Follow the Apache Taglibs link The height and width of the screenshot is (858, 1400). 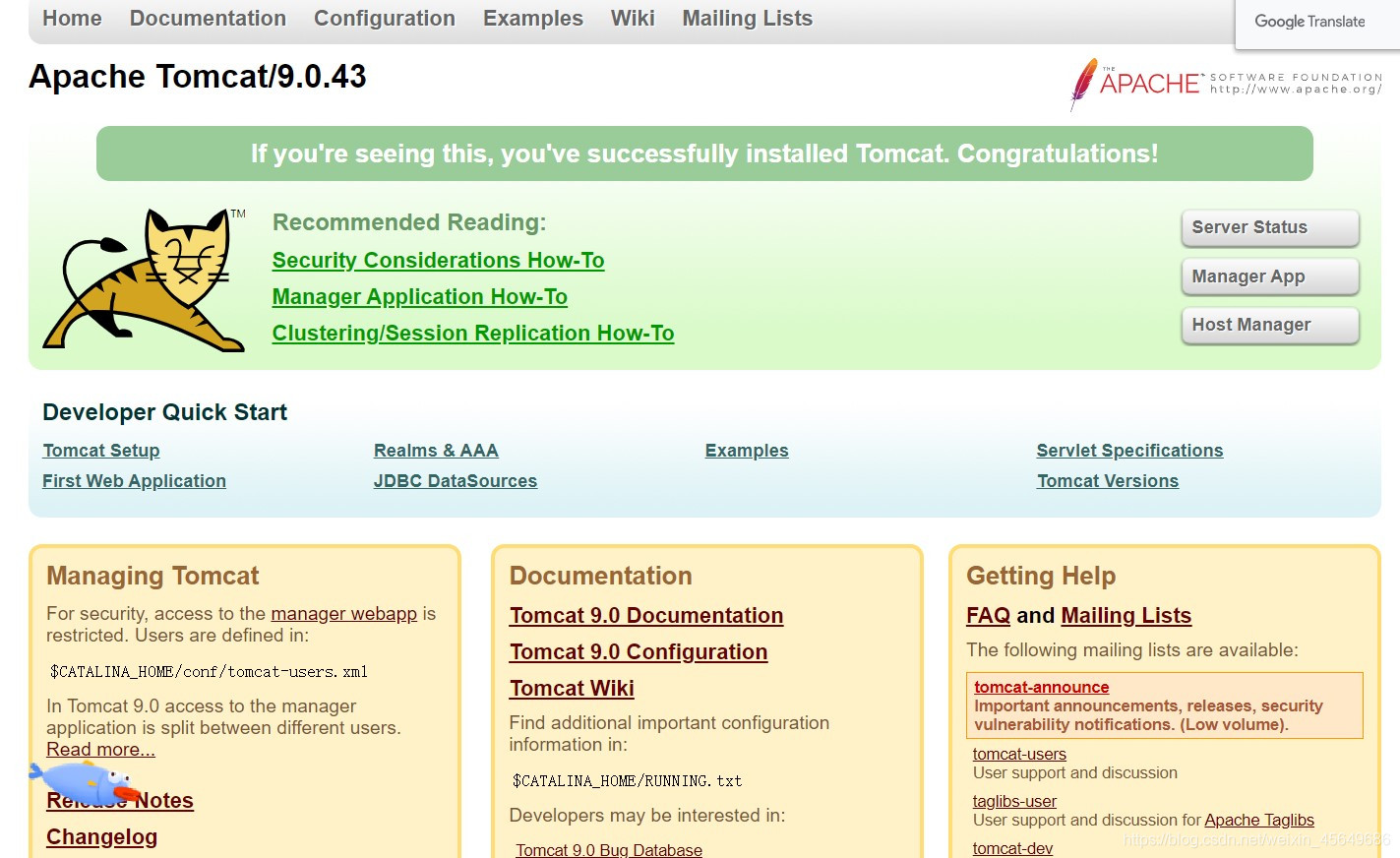[1259, 820]
